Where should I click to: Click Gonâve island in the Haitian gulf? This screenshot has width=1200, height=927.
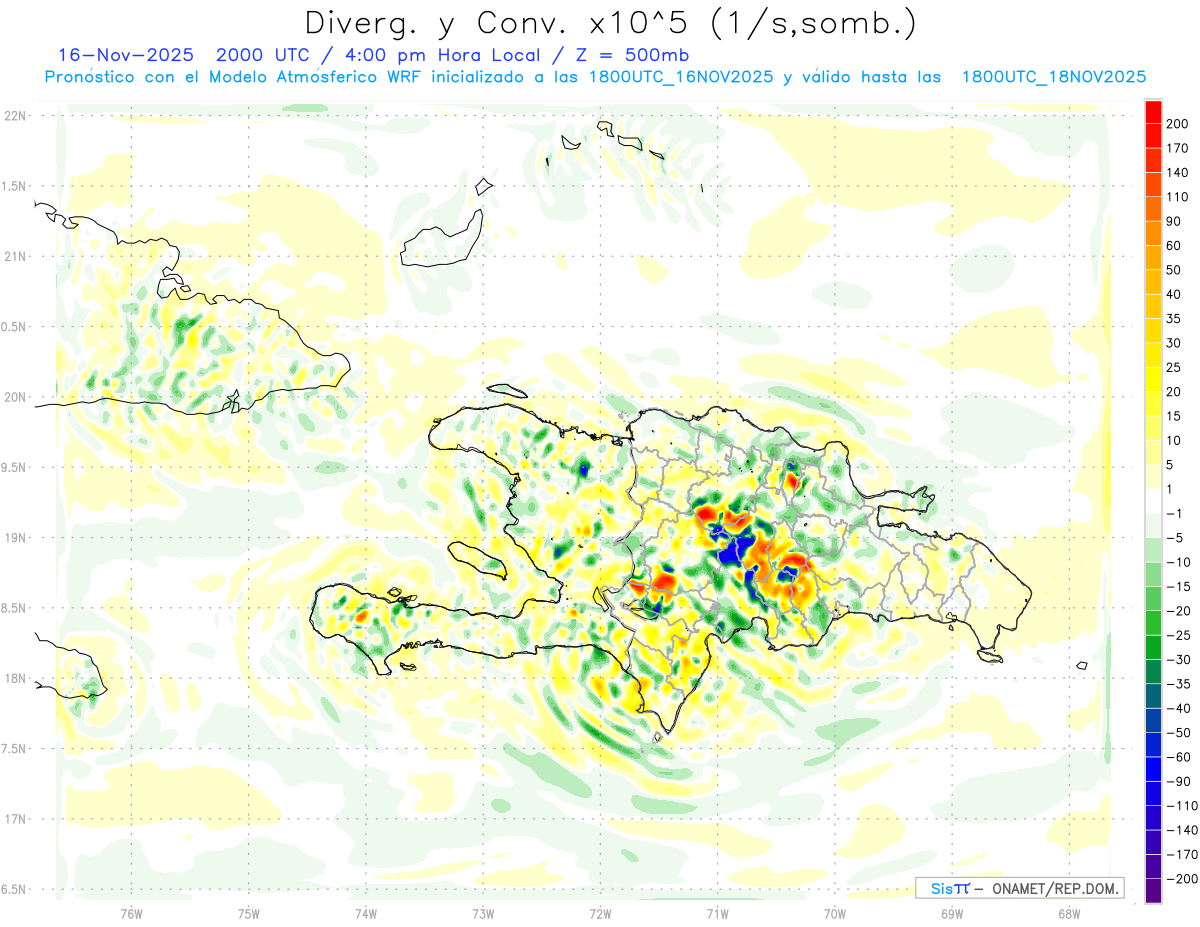tap(480, 560)
